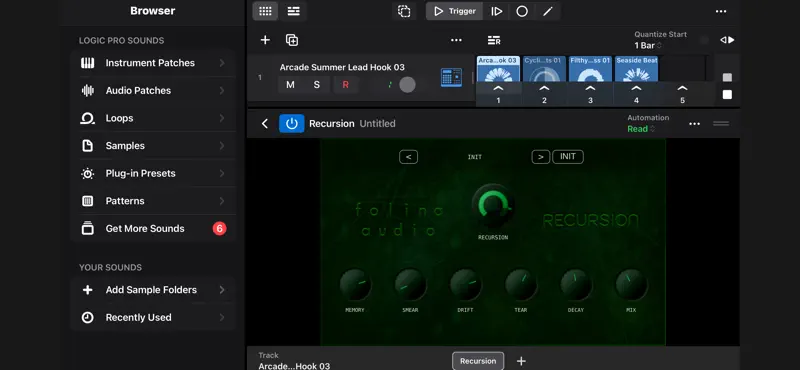Expand Samples chevron
The image size is (800, 370).
[x=222, y=146]
